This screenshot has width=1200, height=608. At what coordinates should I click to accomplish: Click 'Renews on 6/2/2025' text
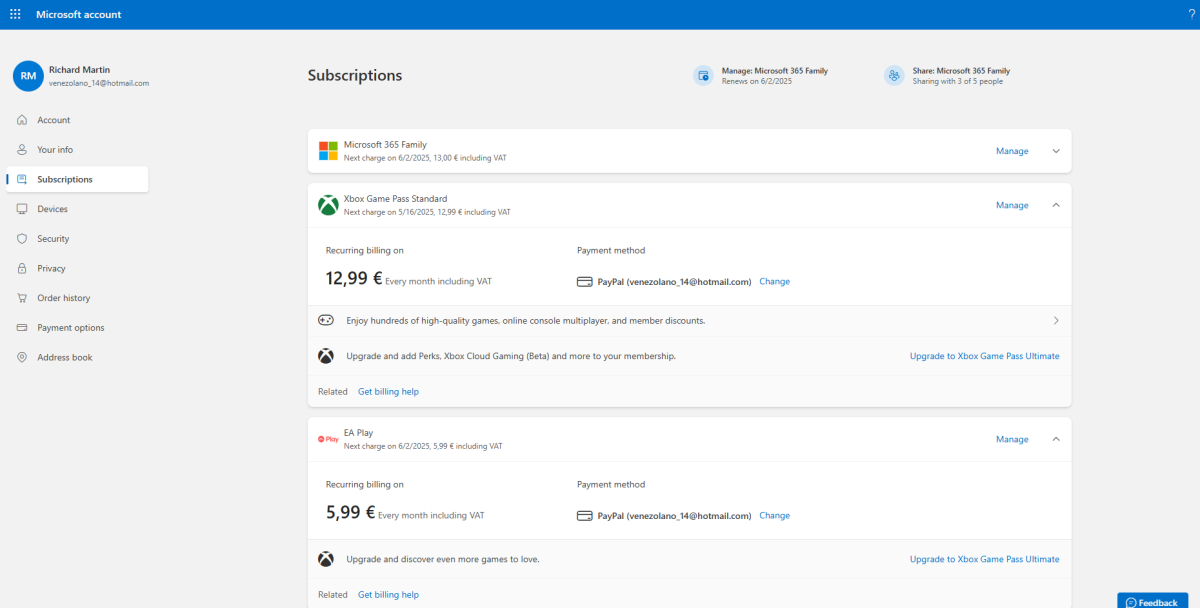click(755, 82)
